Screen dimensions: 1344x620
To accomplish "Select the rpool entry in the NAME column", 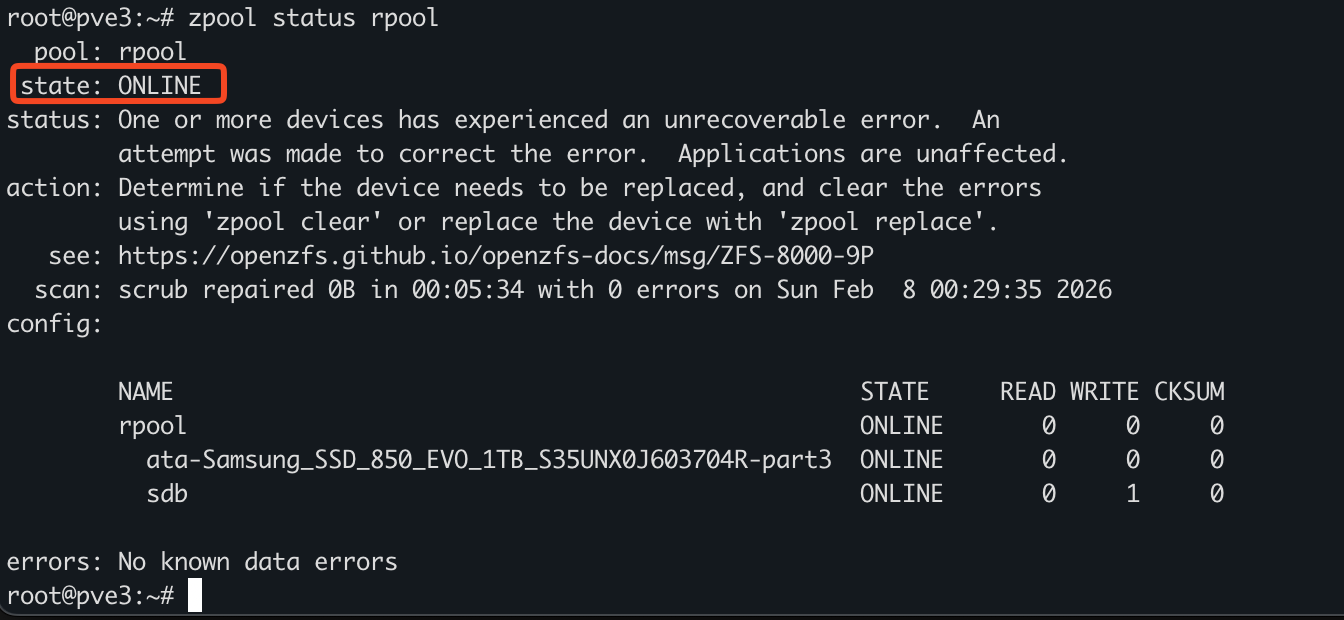I will [152, 426].
